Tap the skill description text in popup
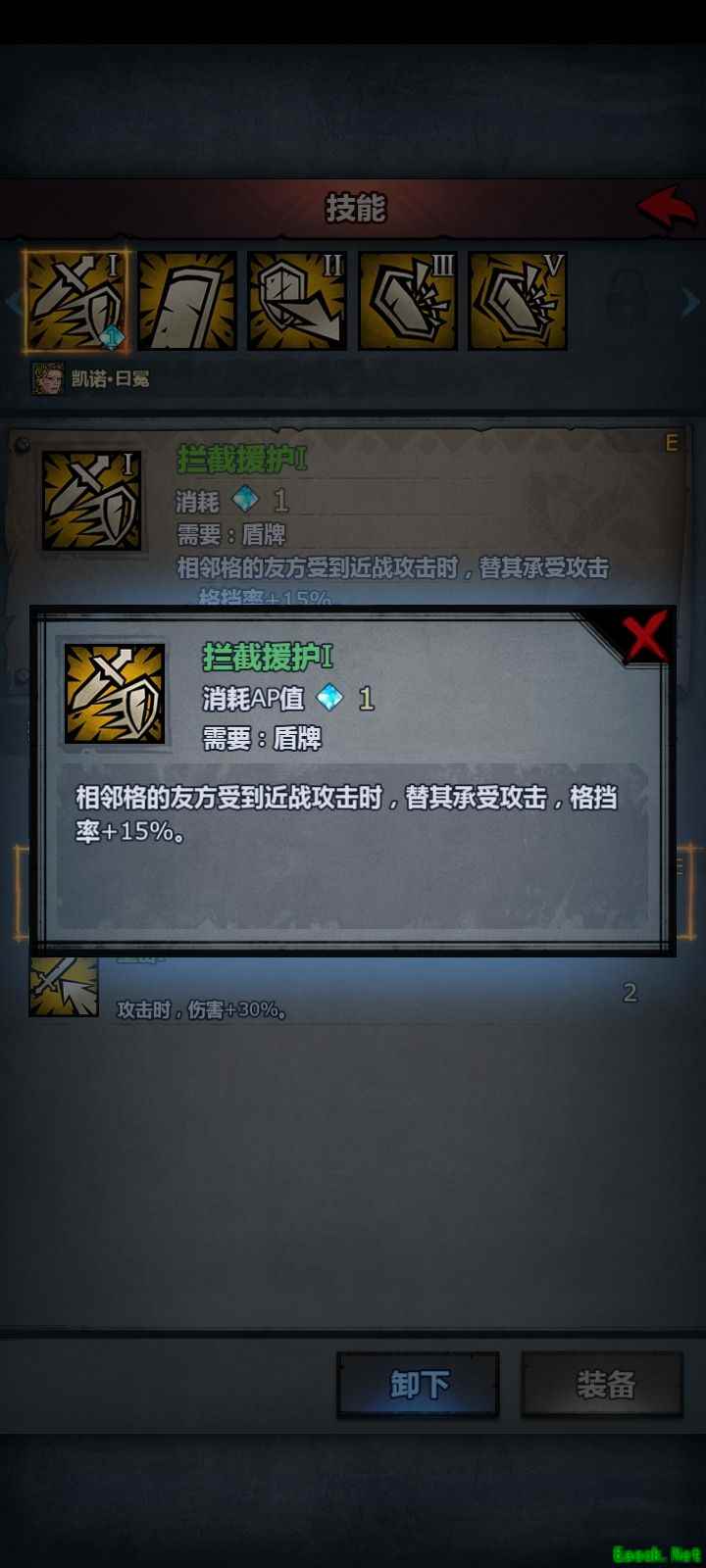 point(347,814)
